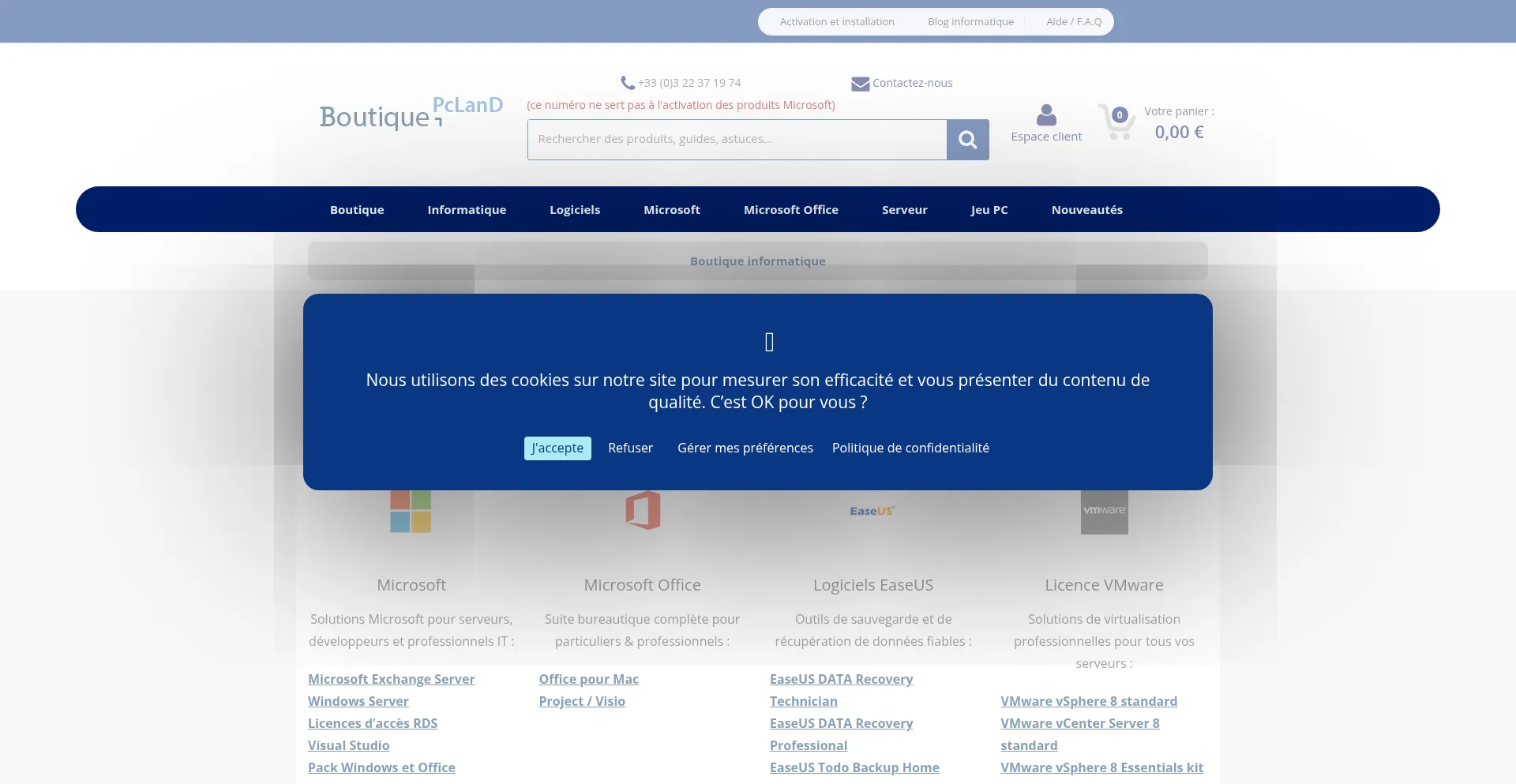Viewport: 1516px width, 784px height.
Task: Click the phone icon beside the number
Action: tap(628, 83)
